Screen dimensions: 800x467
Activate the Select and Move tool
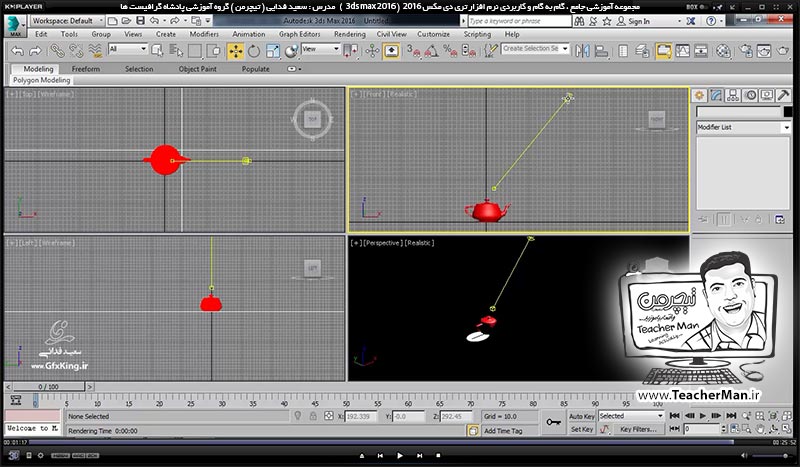click(235, 51)
